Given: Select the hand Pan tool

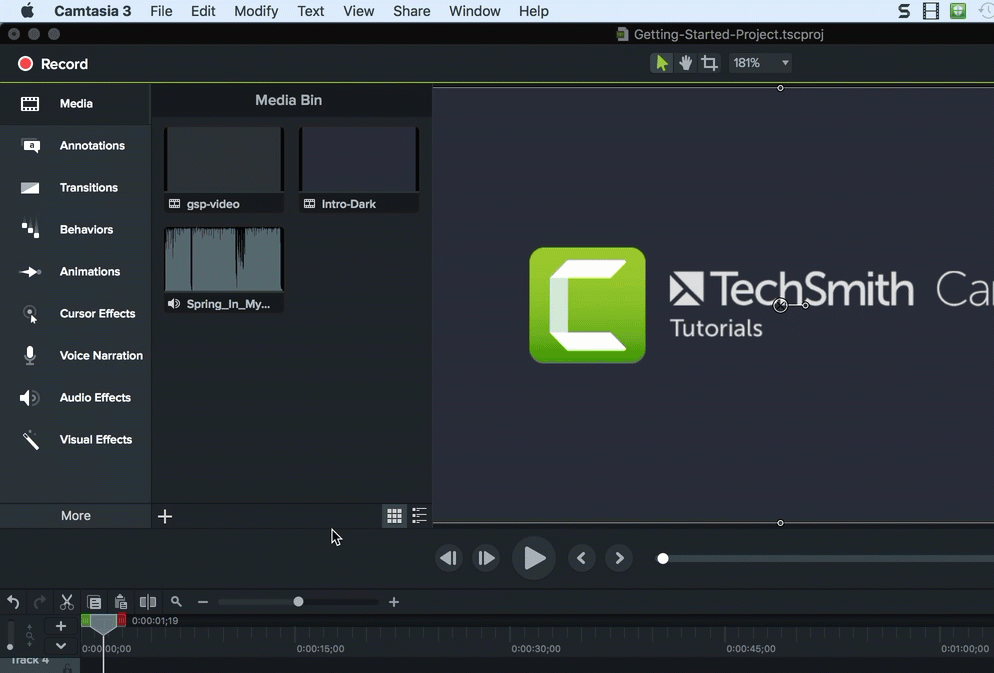Looking at the screenshot, I should (685, 63).
